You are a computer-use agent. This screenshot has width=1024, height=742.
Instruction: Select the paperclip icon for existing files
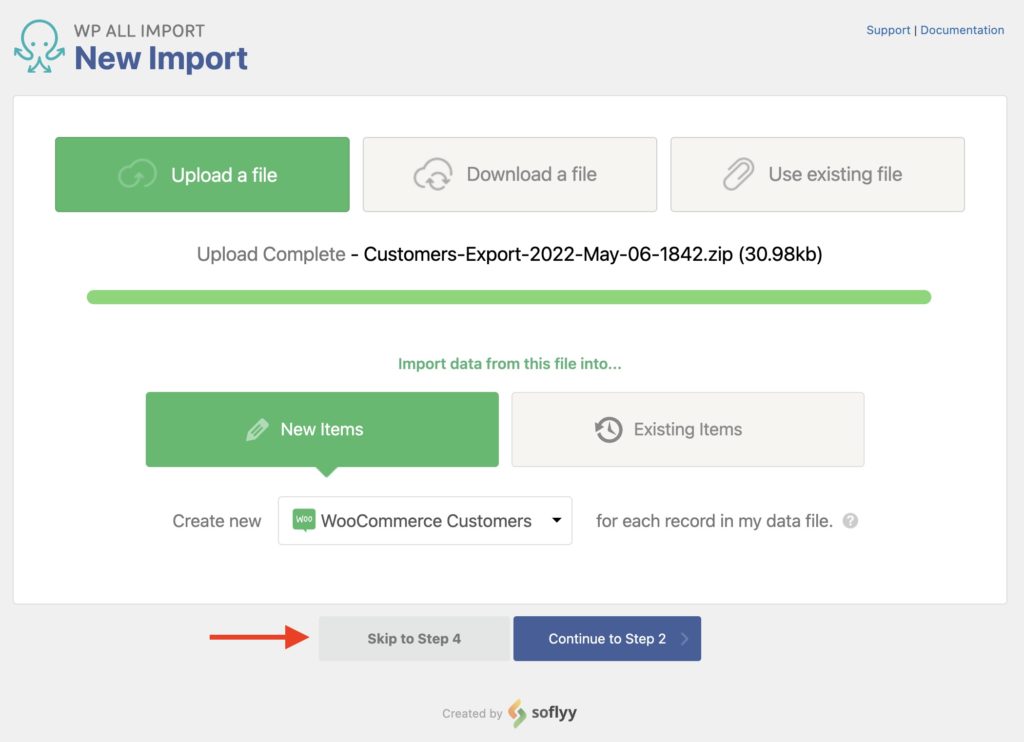pos(740,174)
